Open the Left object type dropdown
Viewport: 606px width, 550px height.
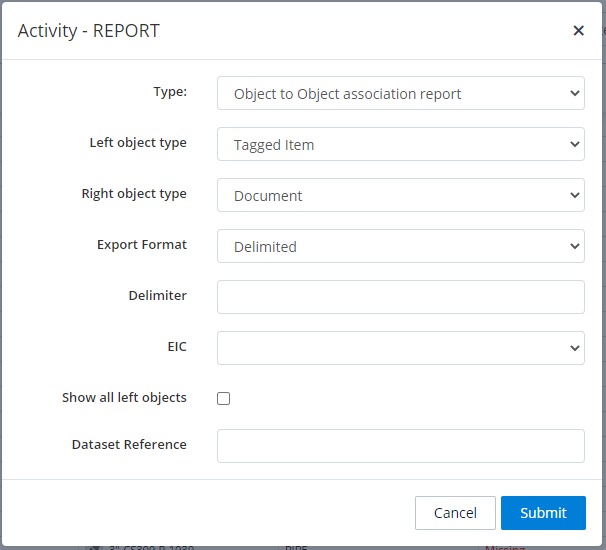[x=401, y=144]
